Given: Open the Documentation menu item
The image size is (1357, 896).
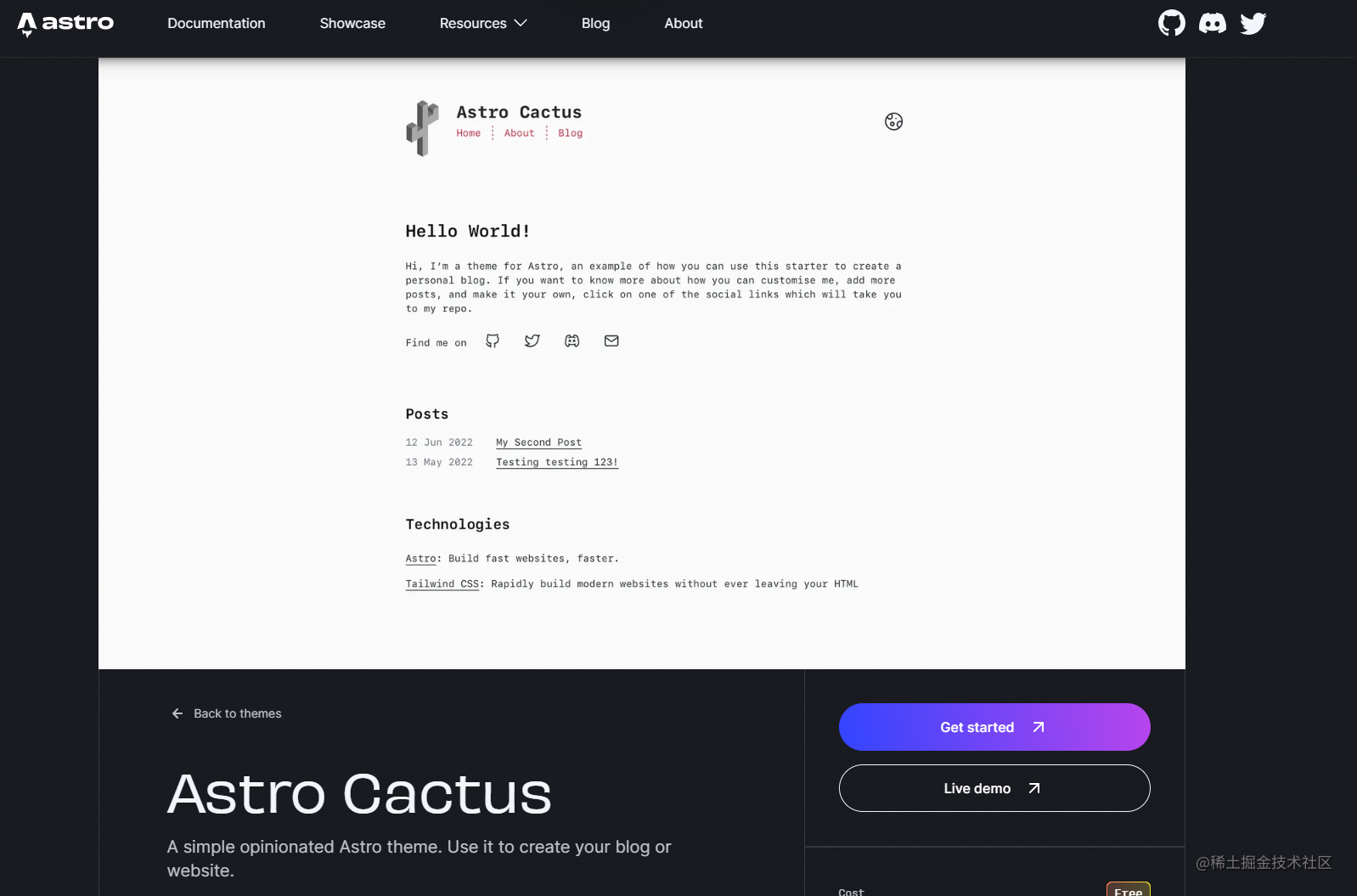Looking at the screenshot, I should click(x=217, y=23).
